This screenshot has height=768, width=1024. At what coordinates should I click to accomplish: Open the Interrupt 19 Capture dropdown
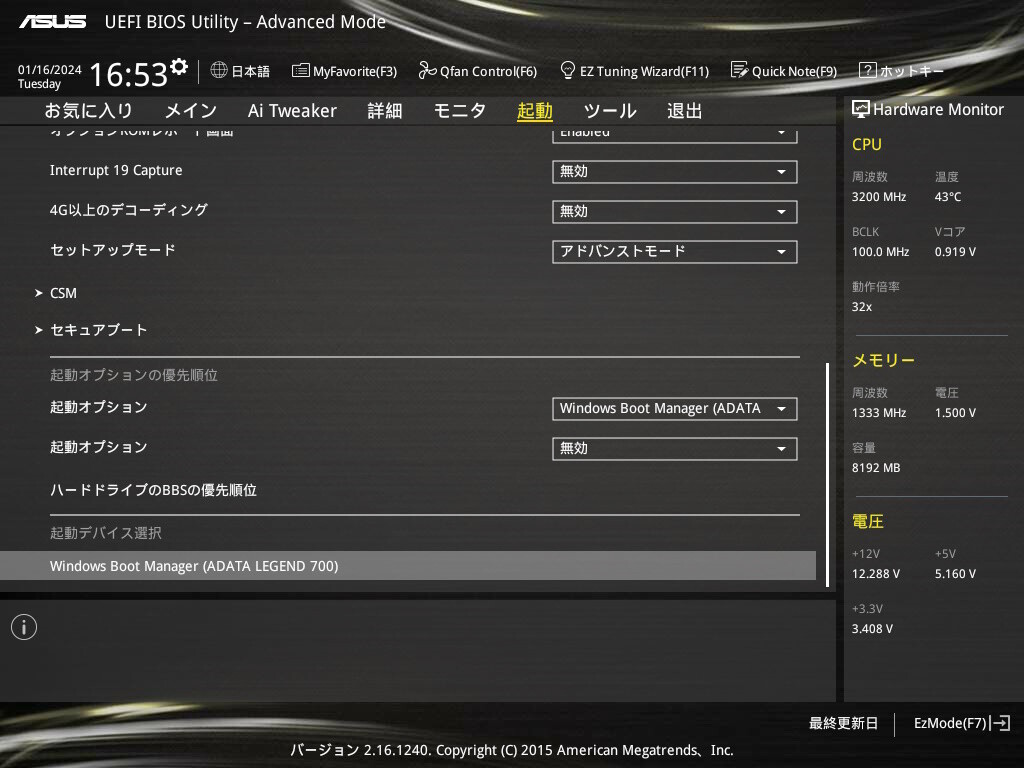pos(675,172)
